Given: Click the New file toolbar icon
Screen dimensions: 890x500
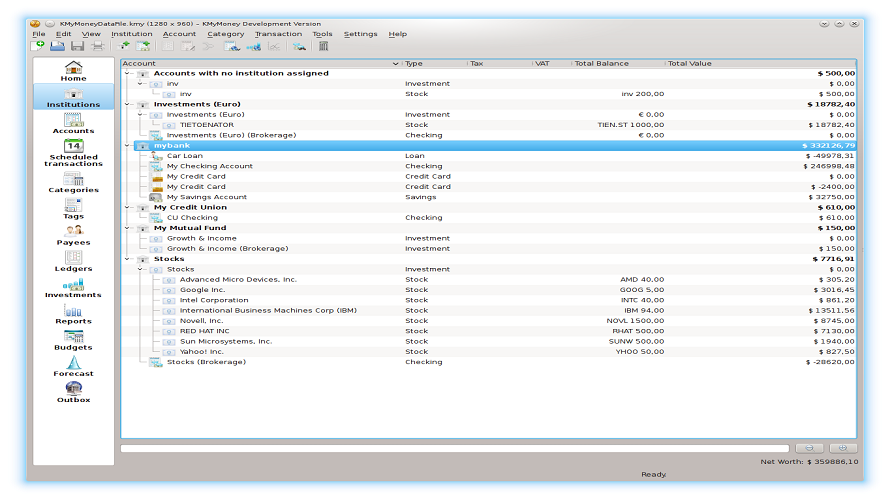Looking at the screenshot, I should click(x=38, y=46).
